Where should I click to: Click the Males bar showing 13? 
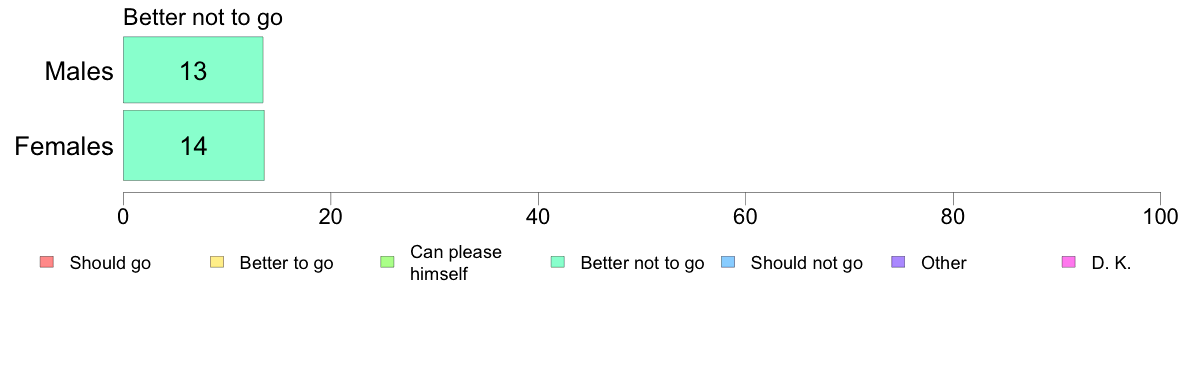pyautogui.click(x=193, y=70)
